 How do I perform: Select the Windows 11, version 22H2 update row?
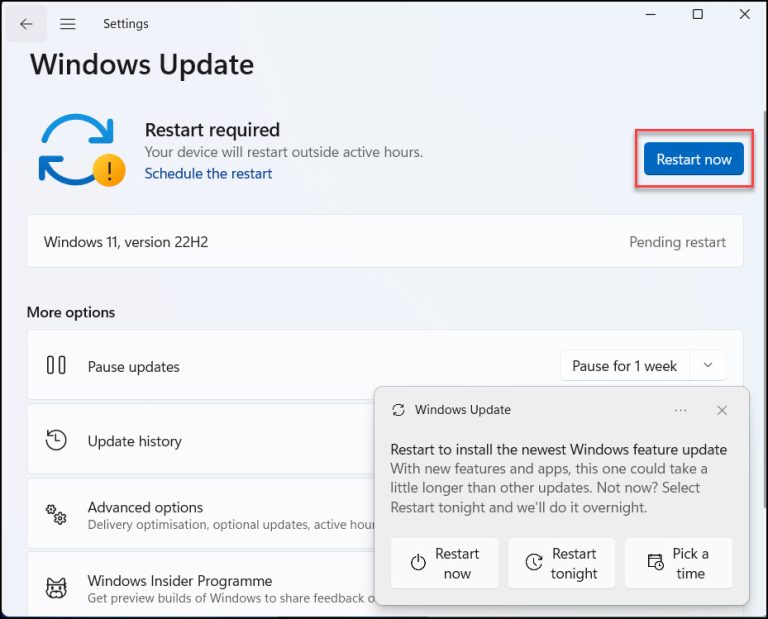tap(385, 241)
